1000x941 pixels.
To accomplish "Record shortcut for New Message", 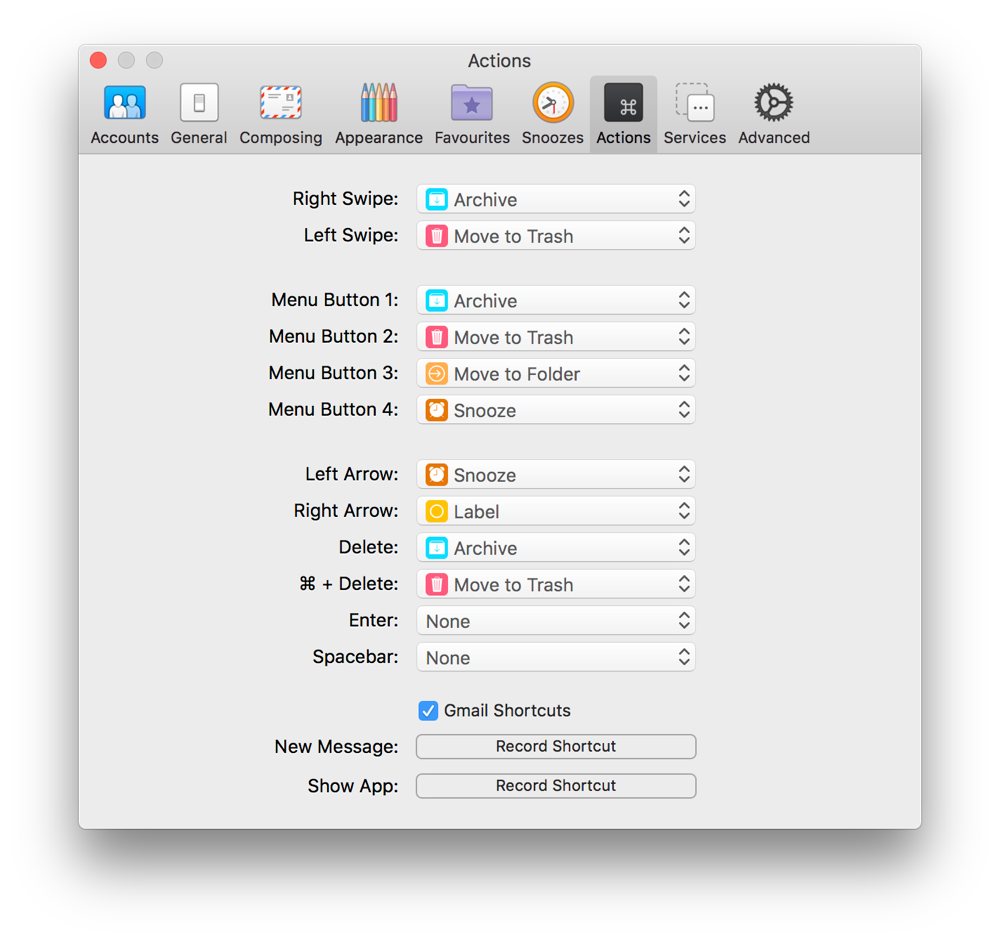I will [x=555, y=747].
